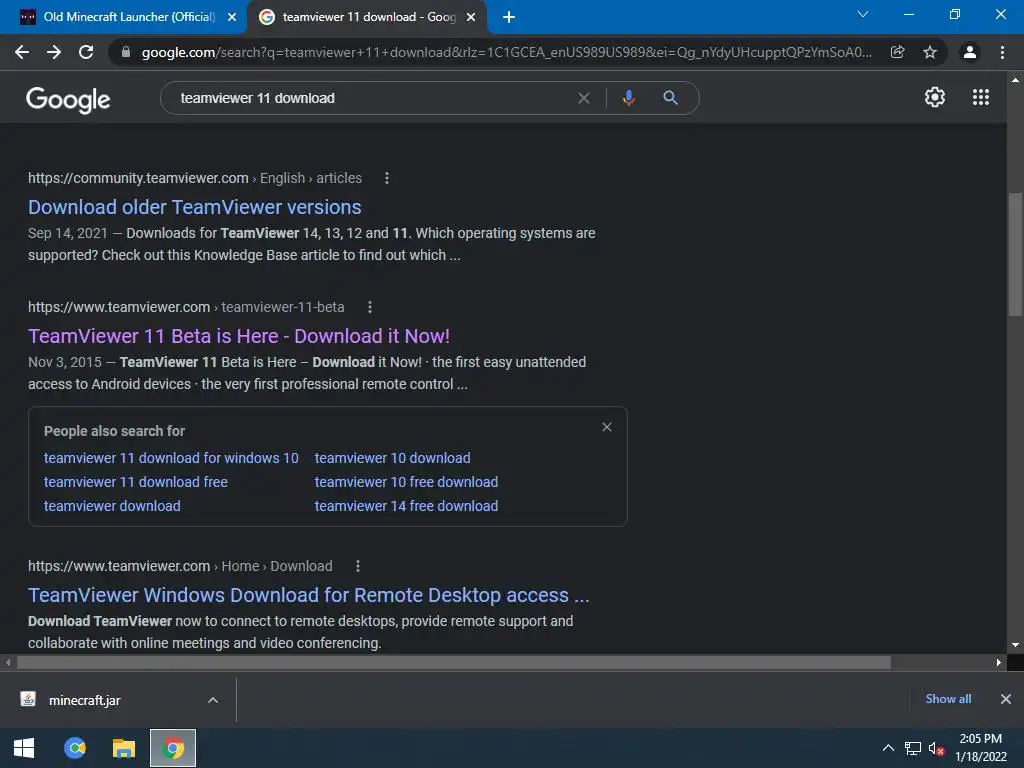Switch to Old Minecraft Launcher (Official) tab

pos(129,17)
